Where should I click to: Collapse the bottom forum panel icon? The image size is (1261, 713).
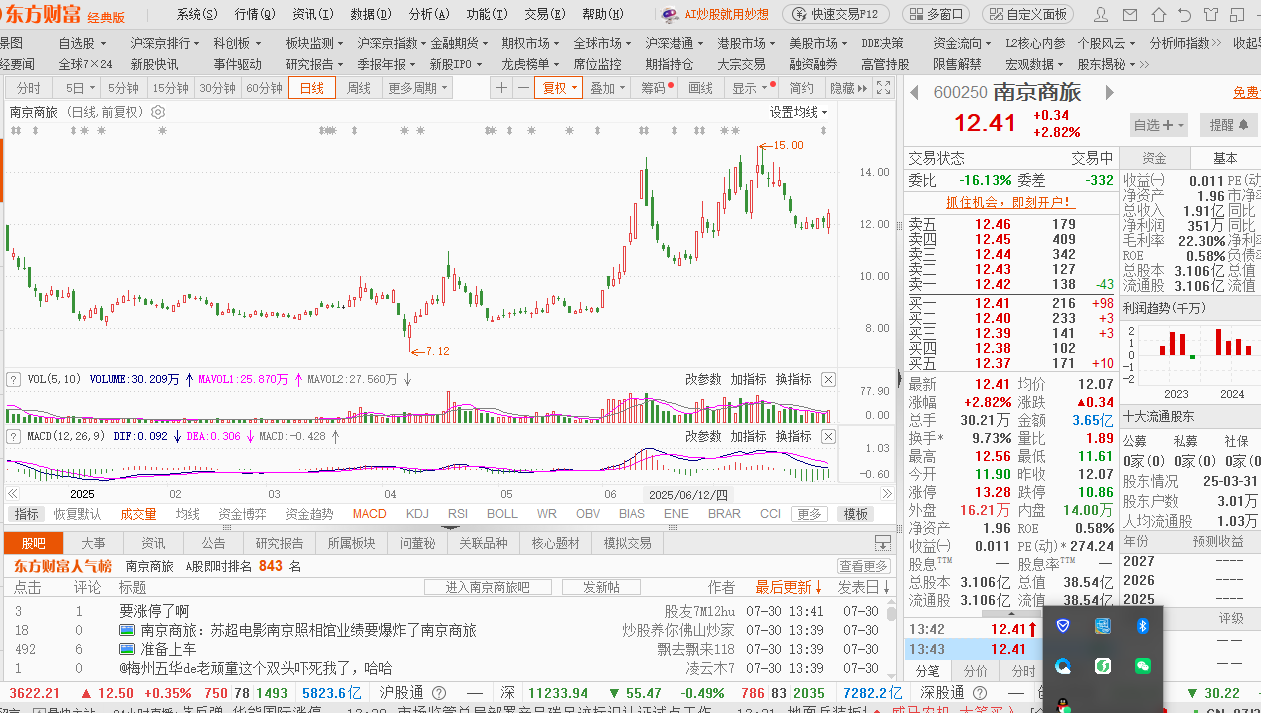tap(882, 543)
